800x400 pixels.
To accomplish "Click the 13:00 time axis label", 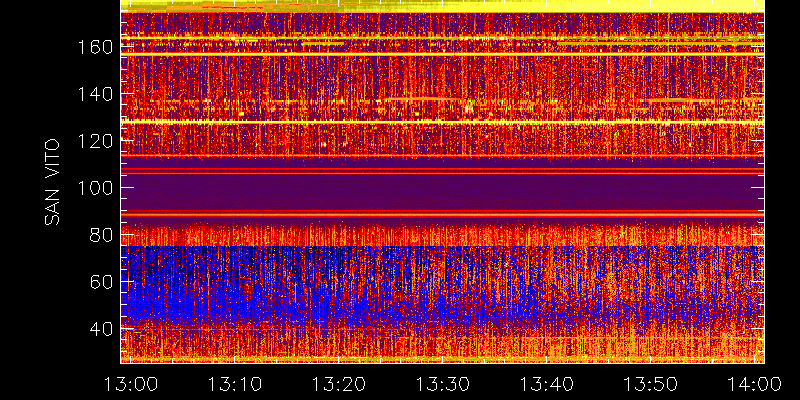I will click(131, 384).
